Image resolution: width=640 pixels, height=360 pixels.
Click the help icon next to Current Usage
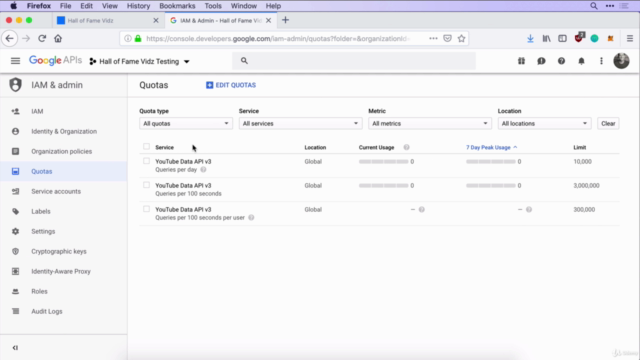point(406,147)
